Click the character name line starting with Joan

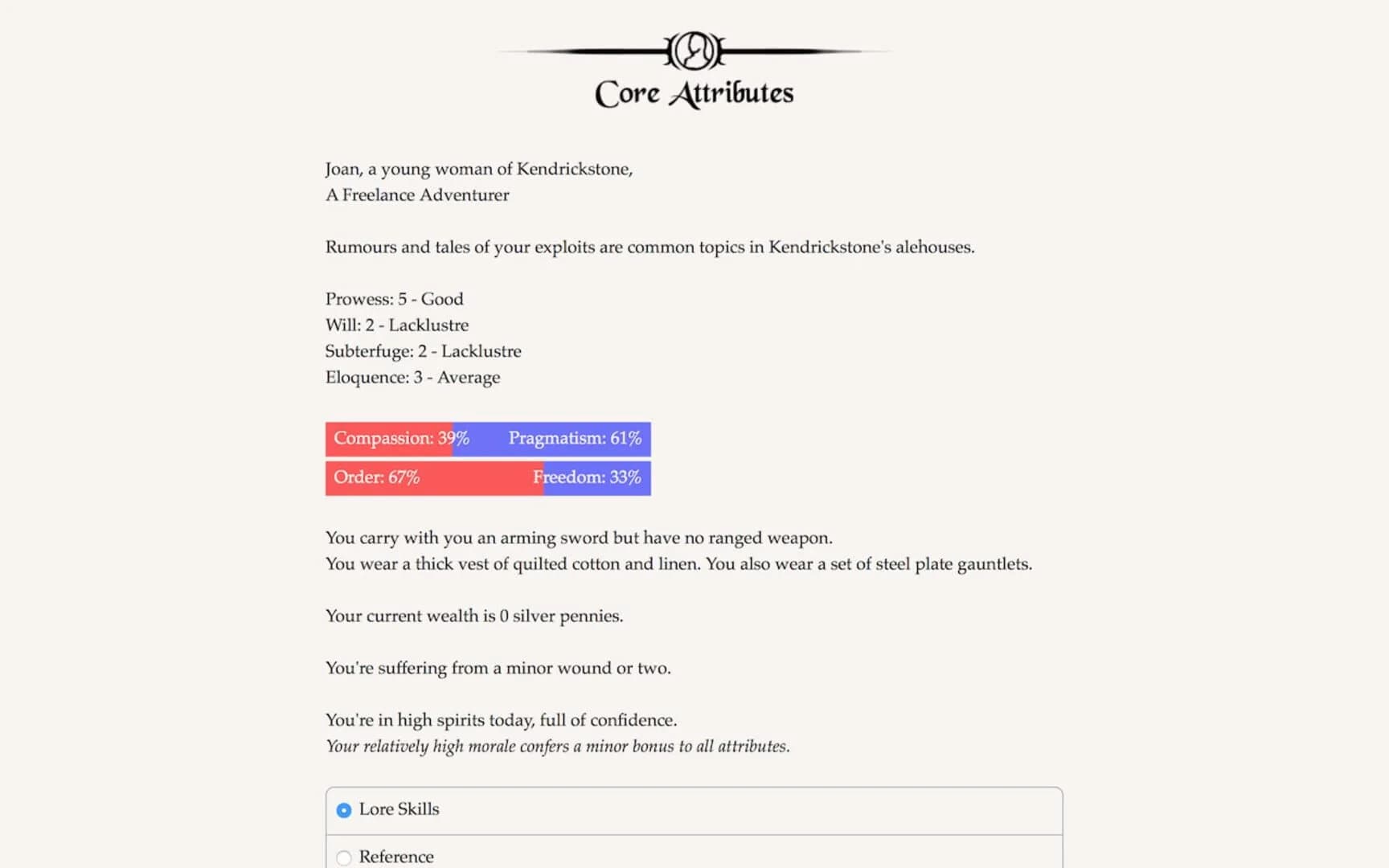coord(478,169)
